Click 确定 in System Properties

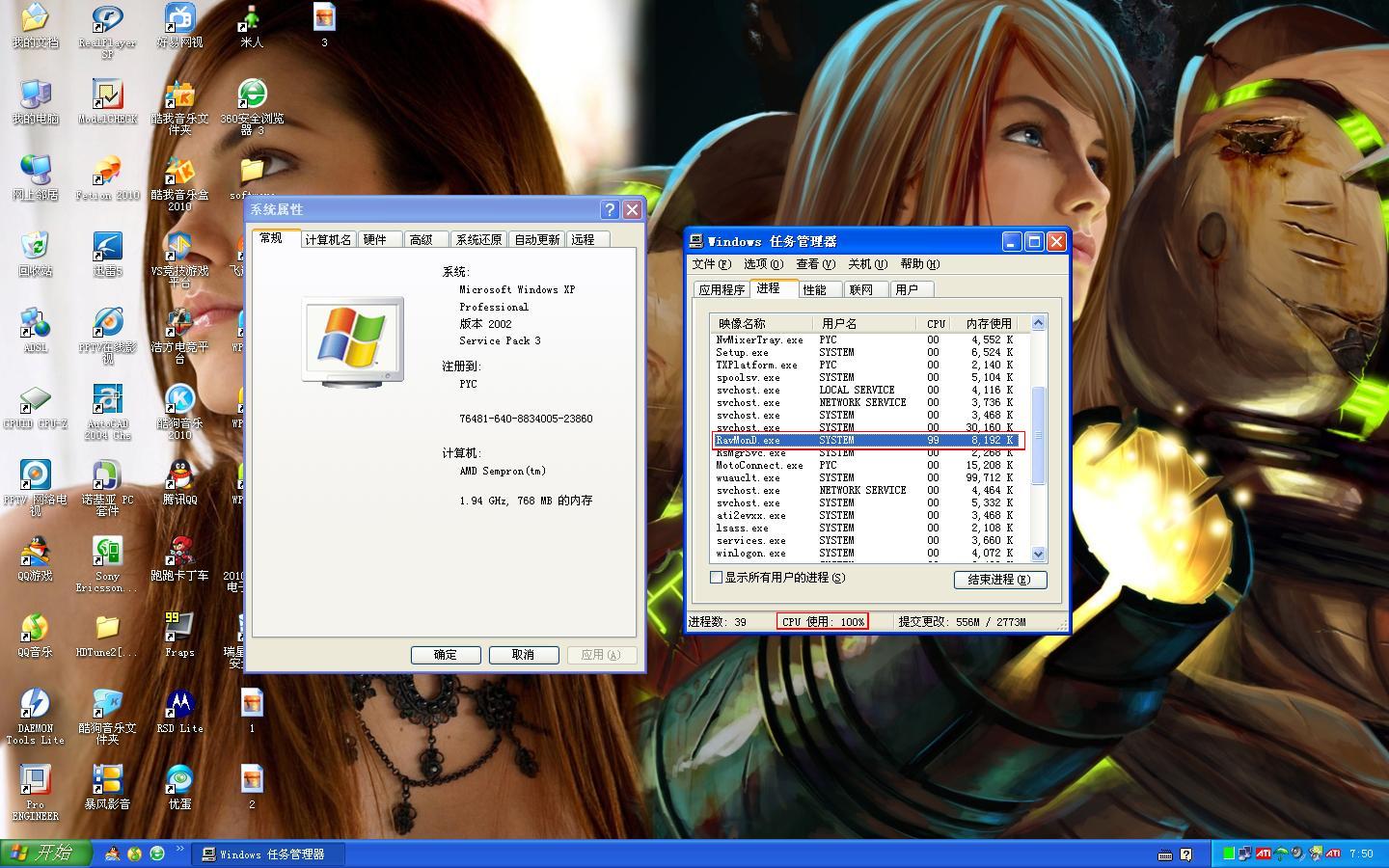click(x=446, y=655)
